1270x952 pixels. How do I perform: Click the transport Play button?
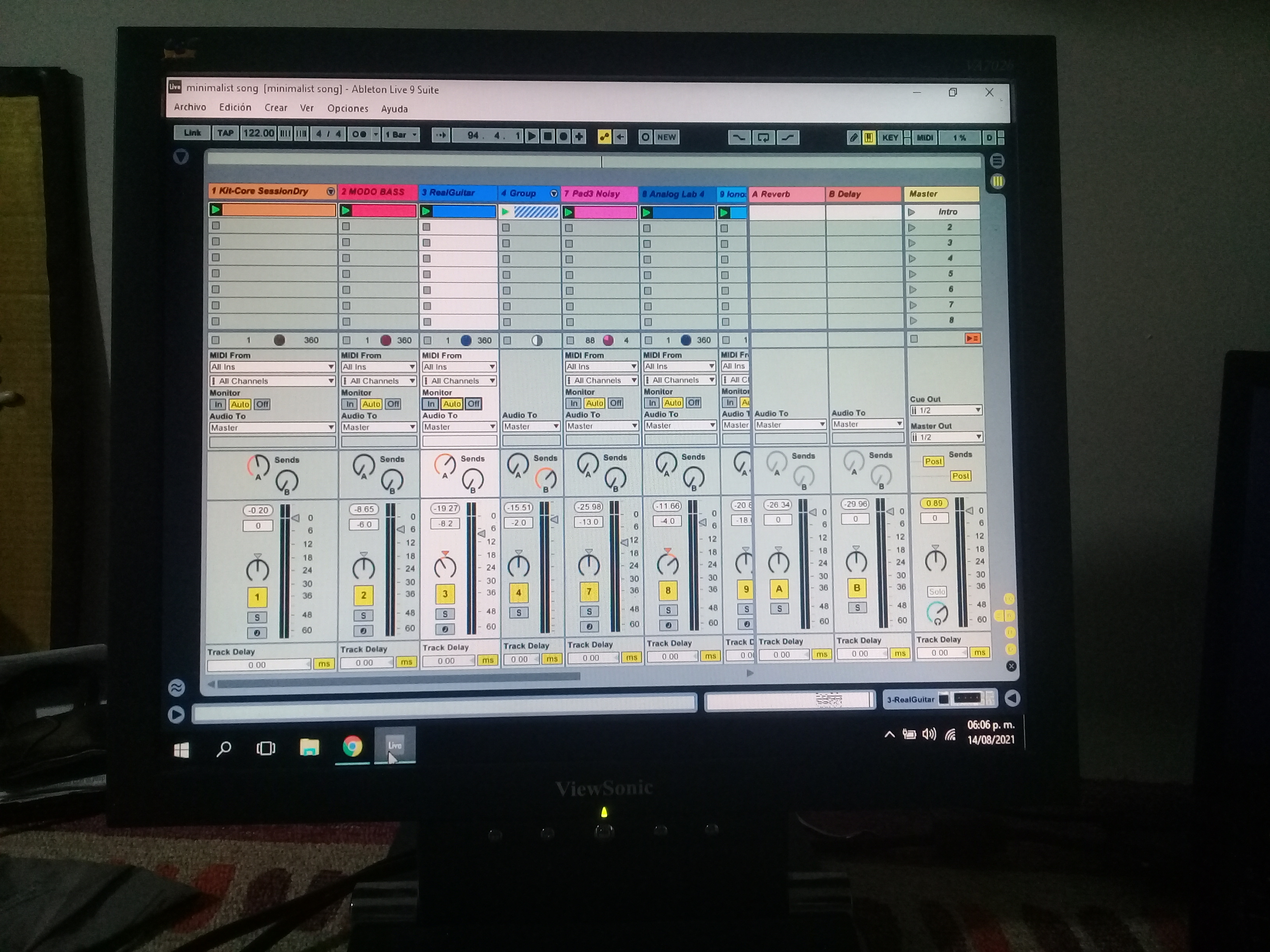tap(532, 136)
